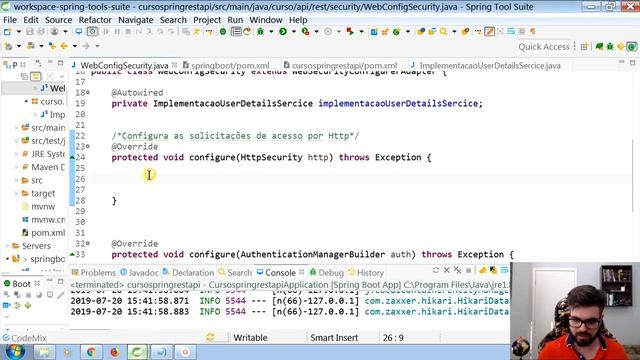The image size is (640, 360).
Task: Click the Back navigation yellow arrow
Action: [64, 46]
